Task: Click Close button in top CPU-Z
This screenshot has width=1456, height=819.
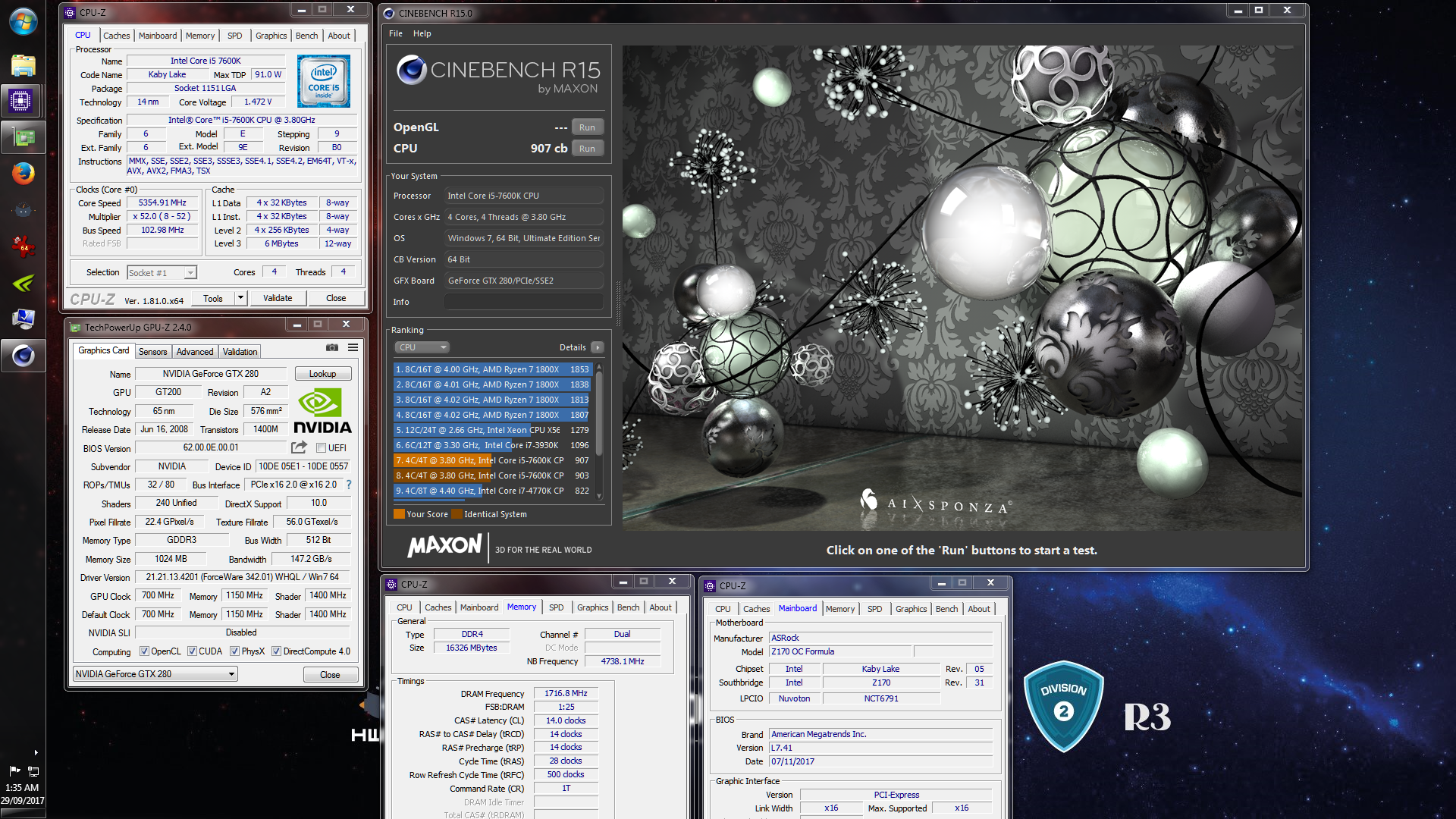Action: (x=336, y=298)
